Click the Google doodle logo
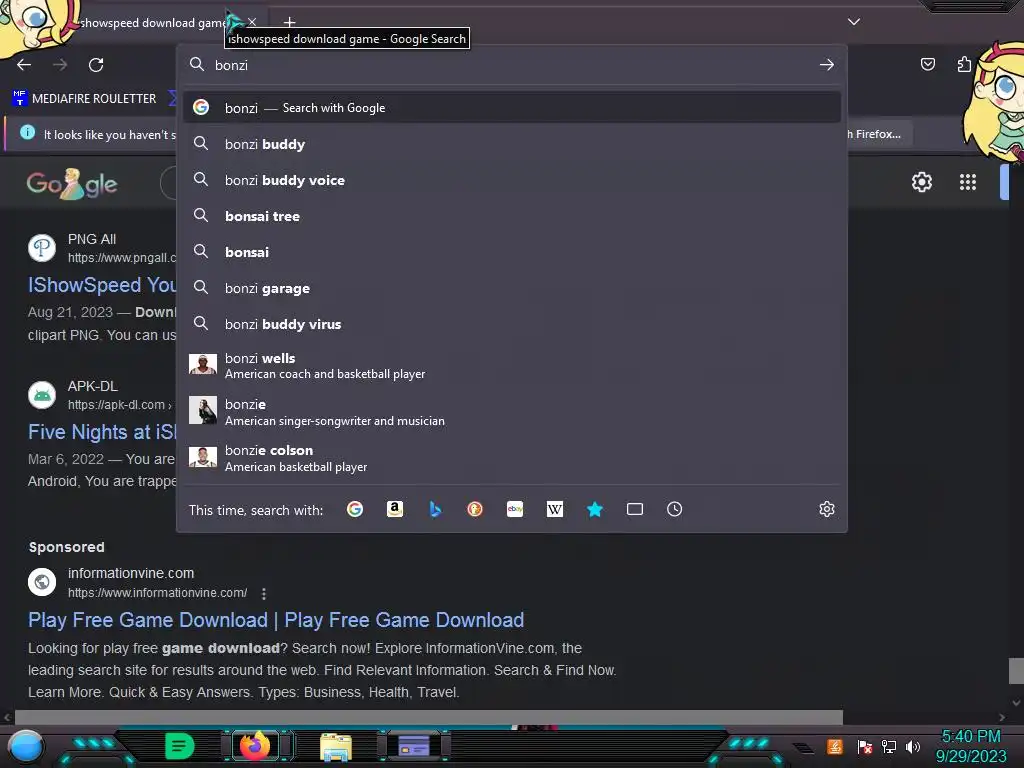The image size is (1024, 768). coord(72,184)
